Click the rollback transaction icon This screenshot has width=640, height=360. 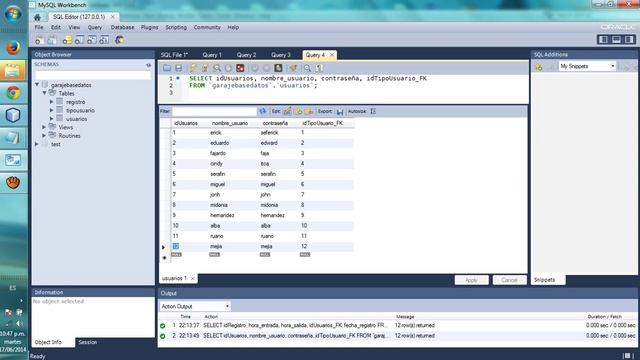tap(267, 68)
